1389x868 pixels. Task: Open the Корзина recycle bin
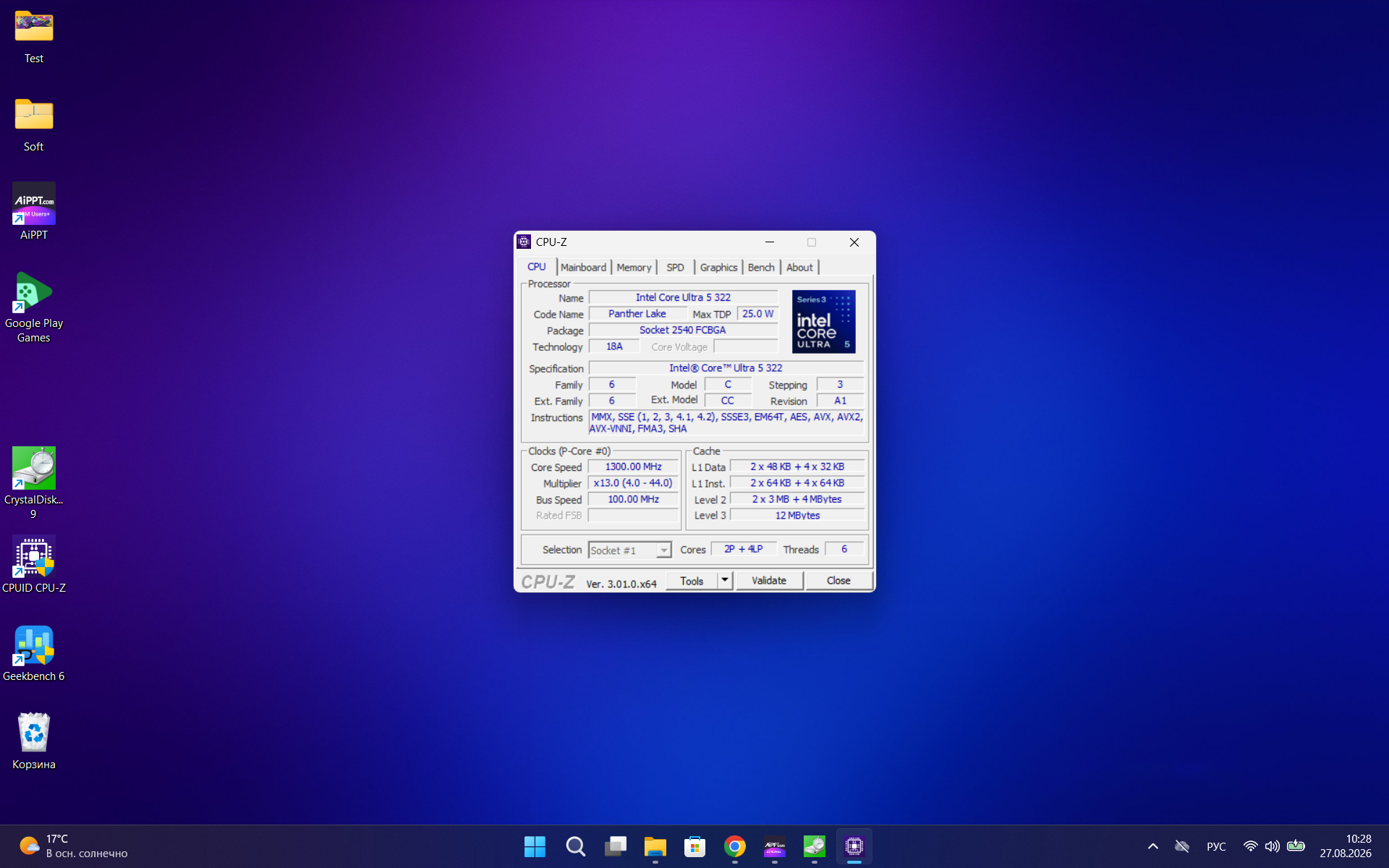click(34, 742)
